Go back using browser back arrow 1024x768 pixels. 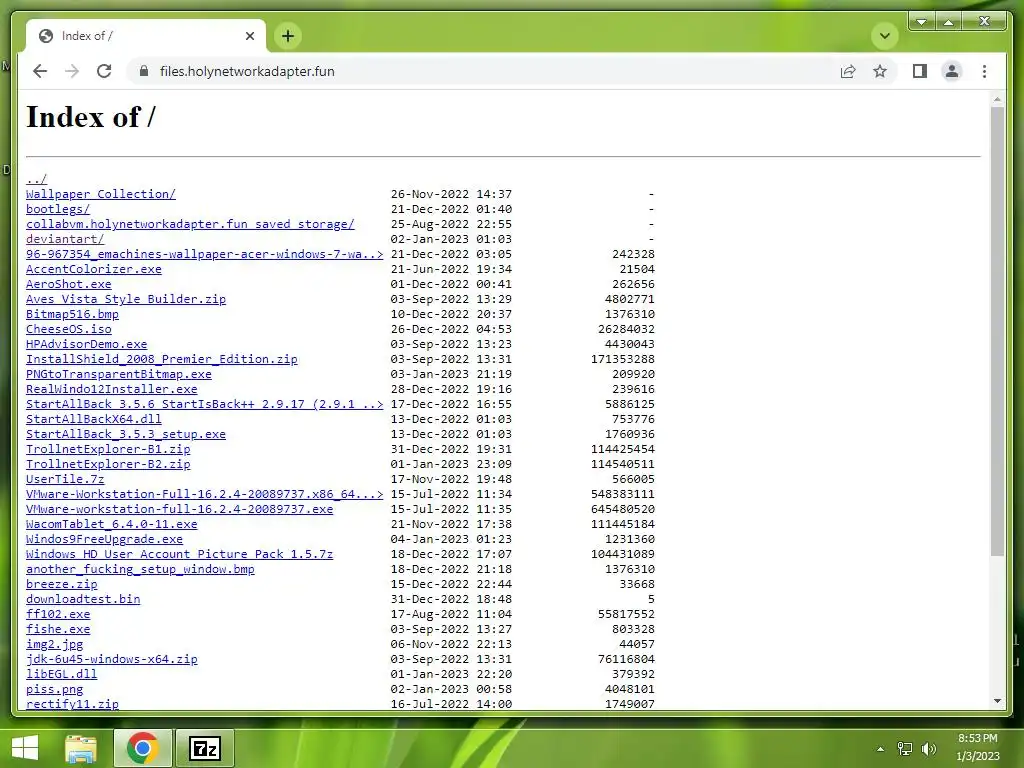pos(40,71)
